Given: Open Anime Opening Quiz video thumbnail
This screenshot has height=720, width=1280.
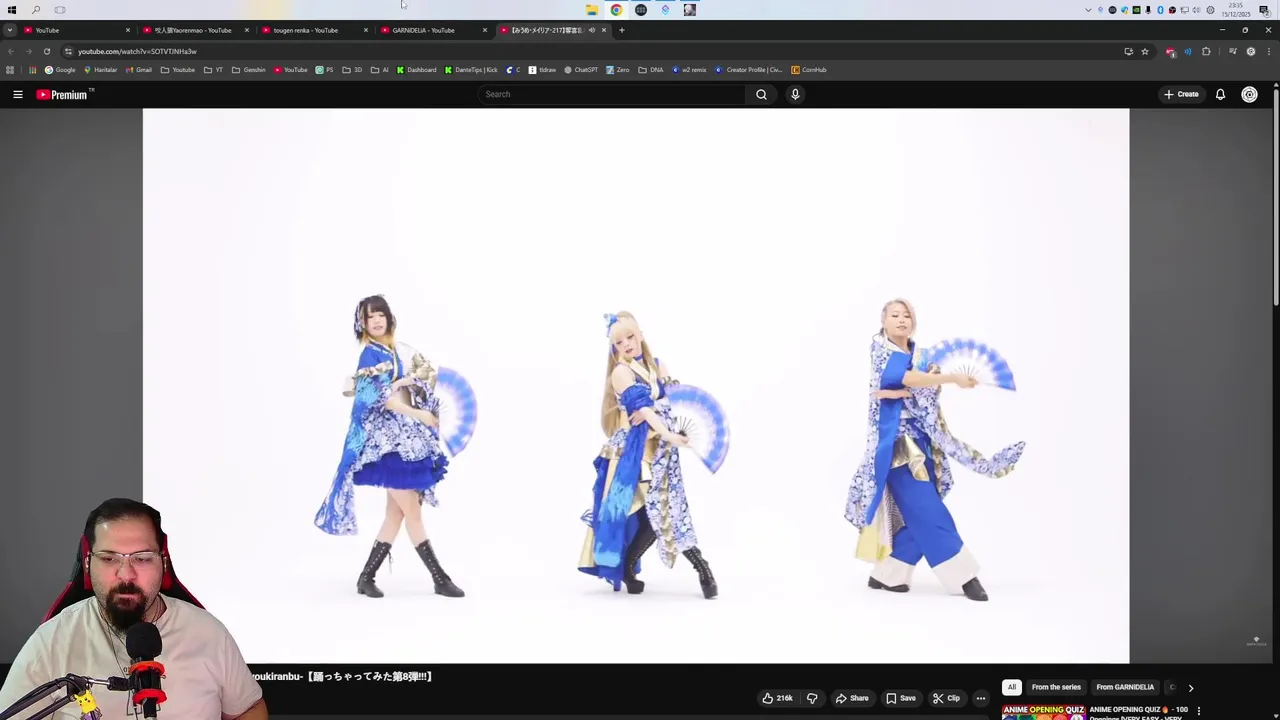Looking at the screenshot, I should [x=1044, y=712].
